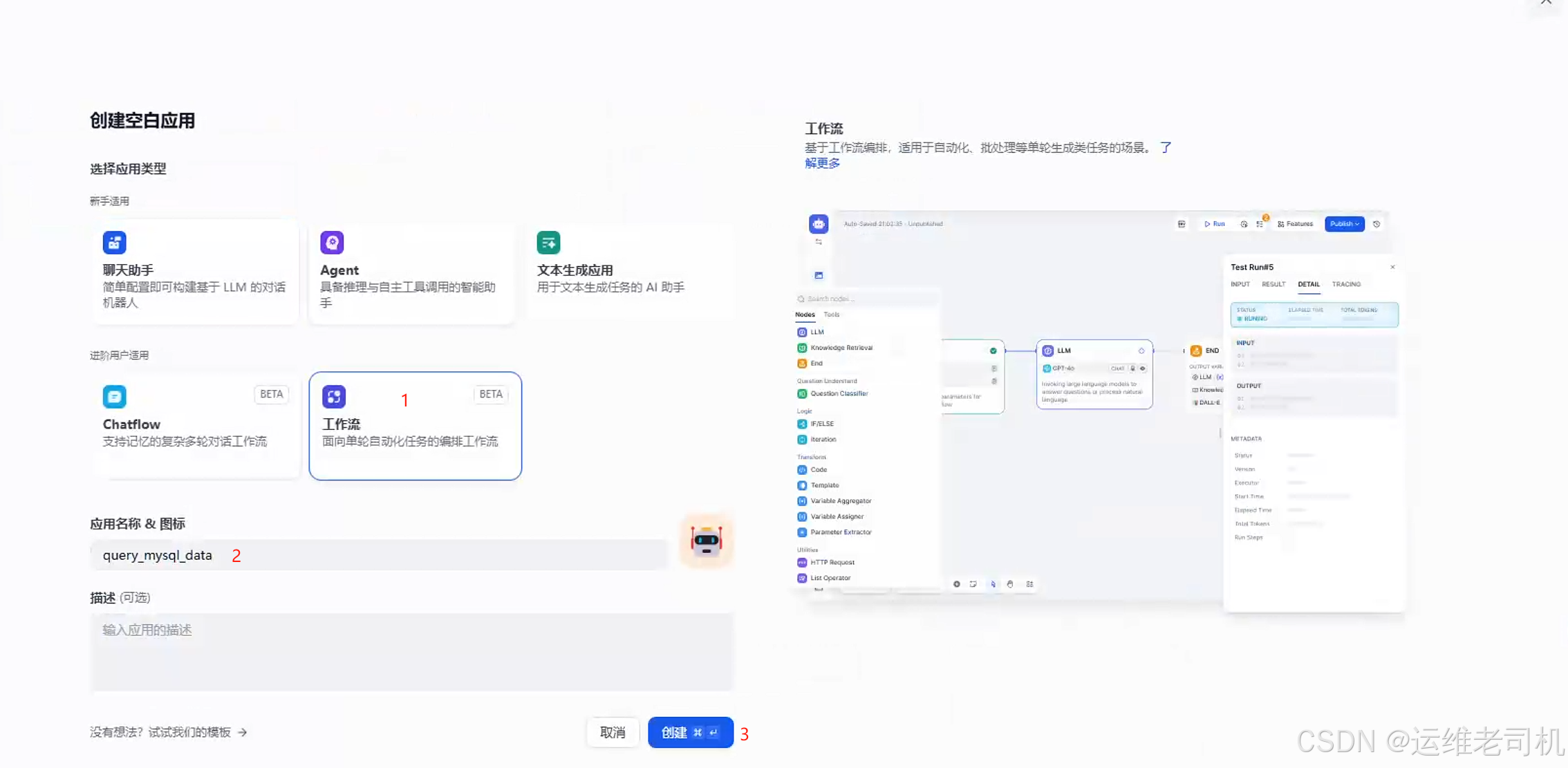The height and width of the screenshot is (768, 1568).
Task: Click the Chatflow BETA badge
Action: pos(271,394)
